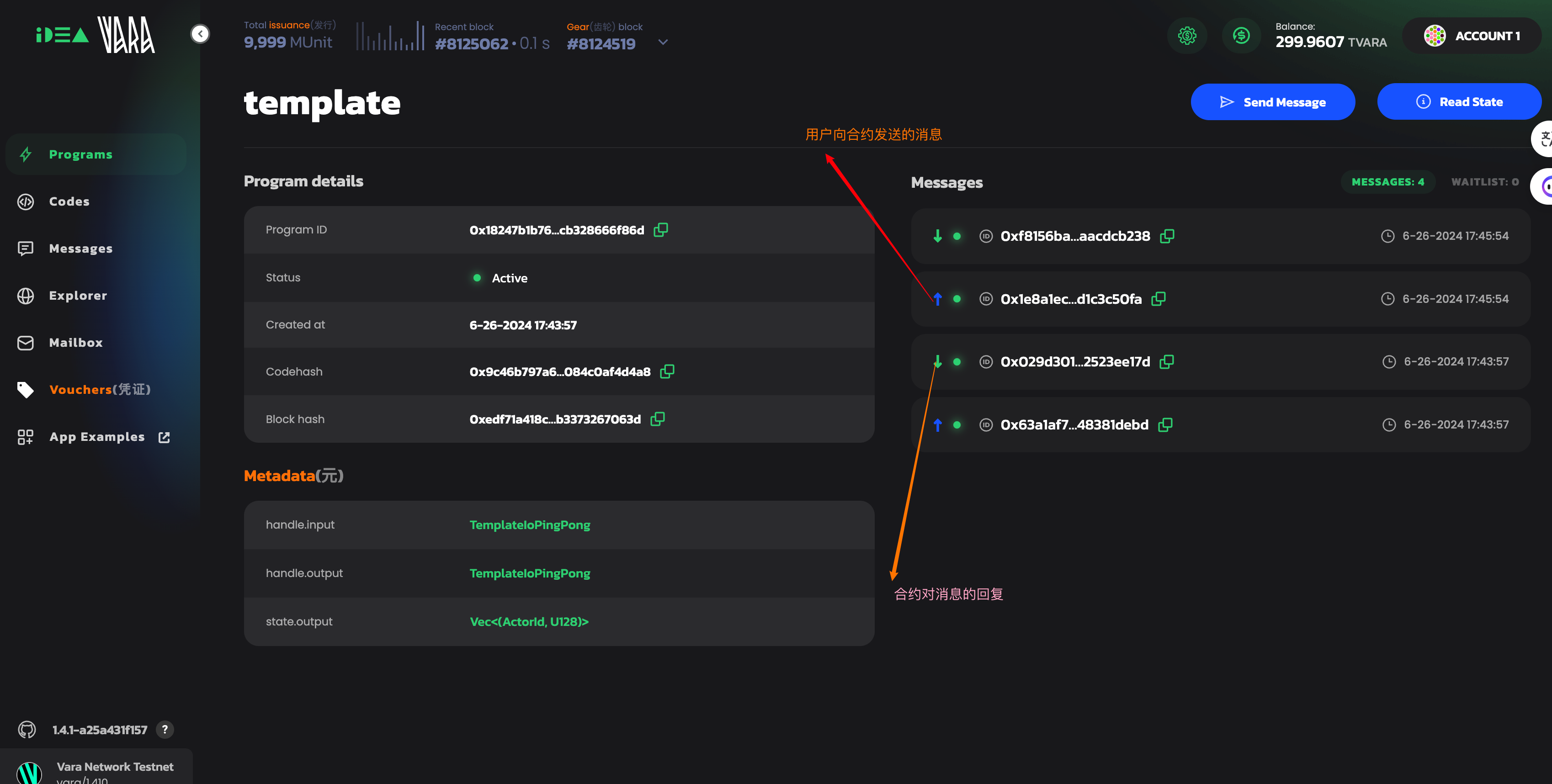Open message 0x1e8a1ec...d1c3c50fa entry
Viewport: 1552px width, 784px height.
click(x=1221, y=299)
